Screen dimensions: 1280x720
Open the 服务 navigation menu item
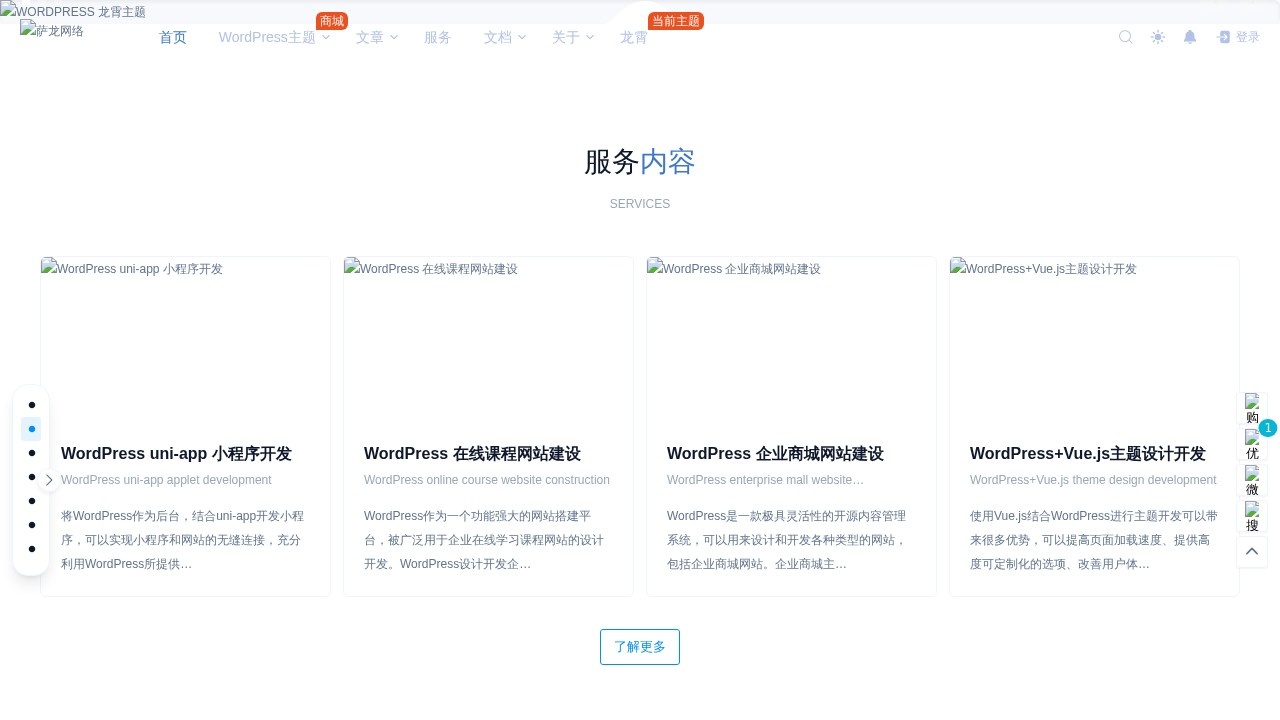click(437, 37)
